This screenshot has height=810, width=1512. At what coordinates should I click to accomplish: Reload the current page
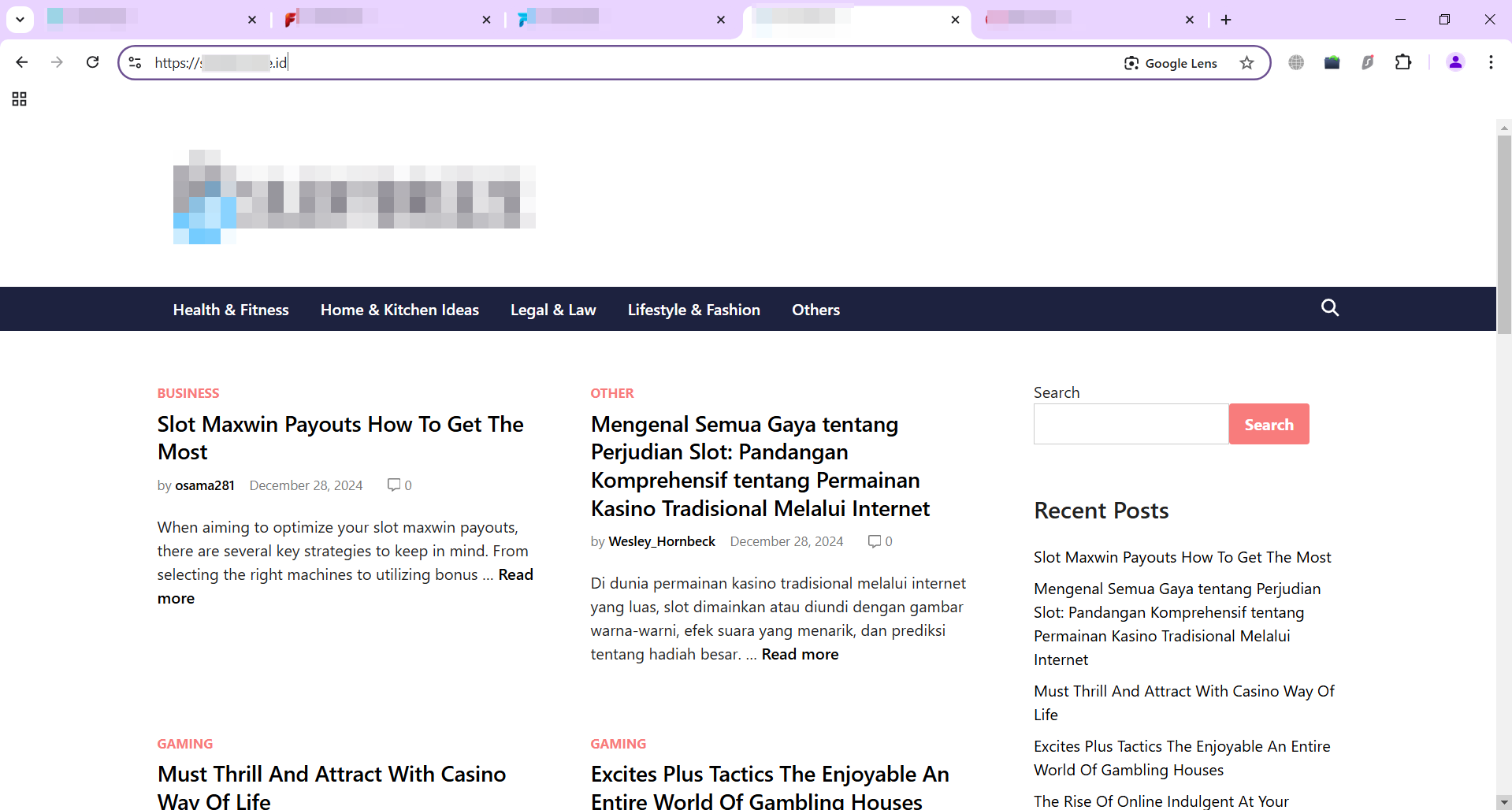[x=92, y=62]
